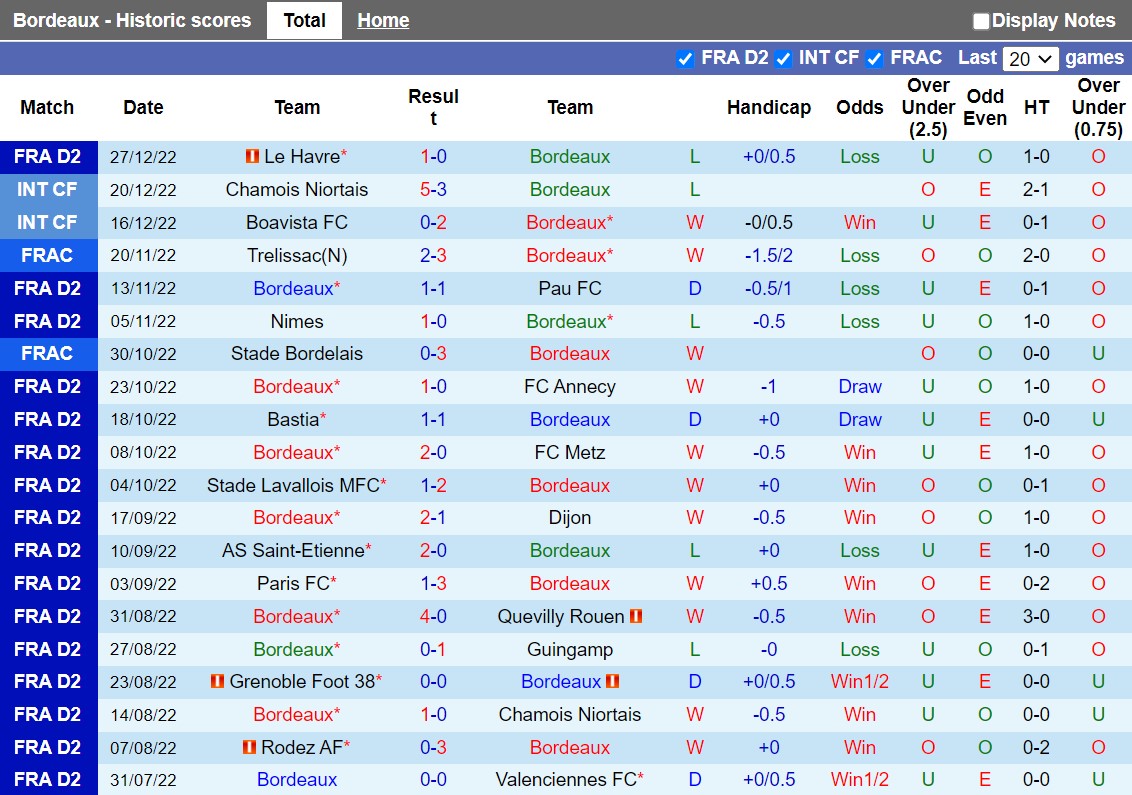Click the Handicap column header
Image resolution: width=1132 pixels, height=795 pixels.
[x=769, y=108]
